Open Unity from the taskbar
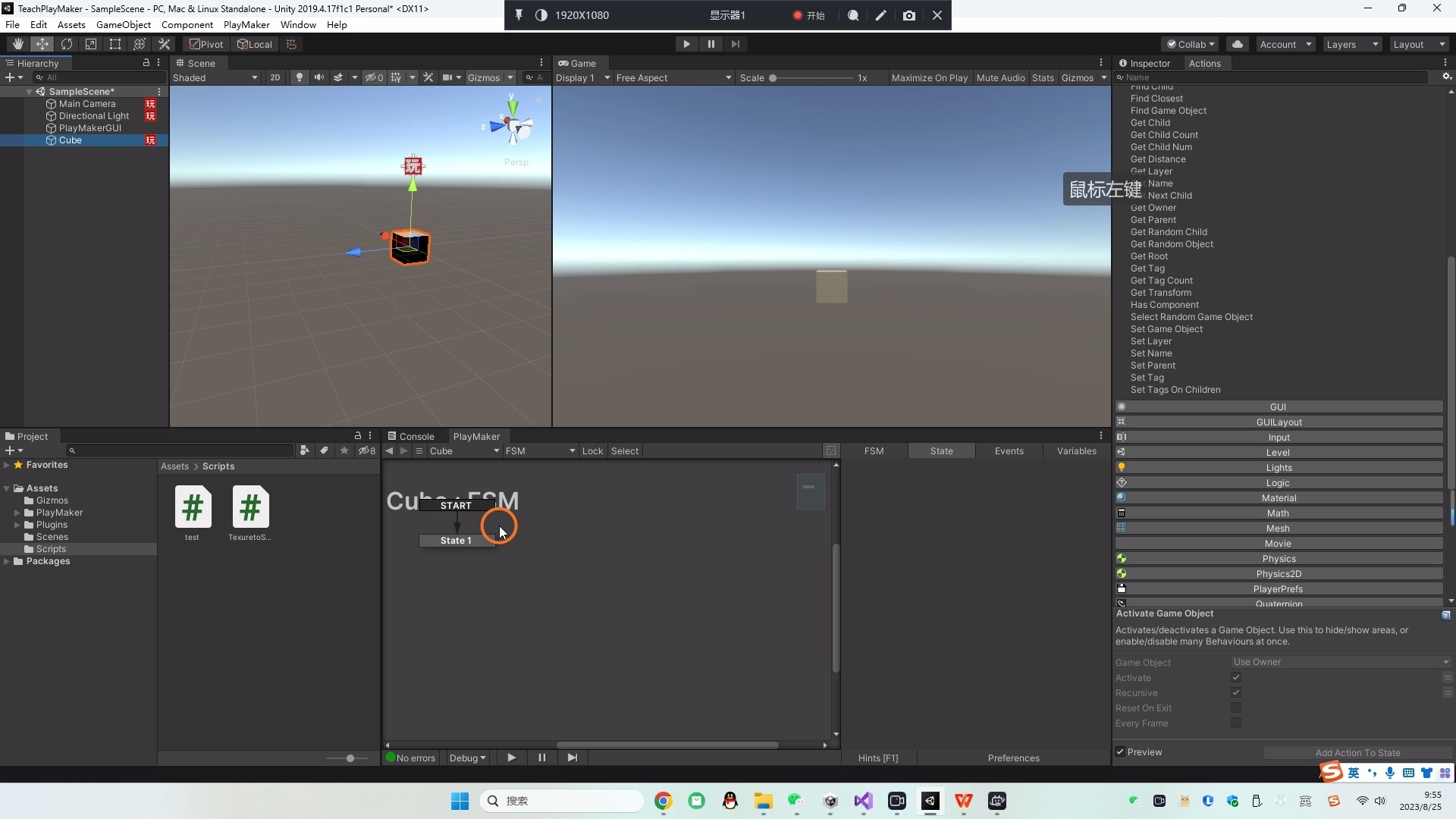 930,801
